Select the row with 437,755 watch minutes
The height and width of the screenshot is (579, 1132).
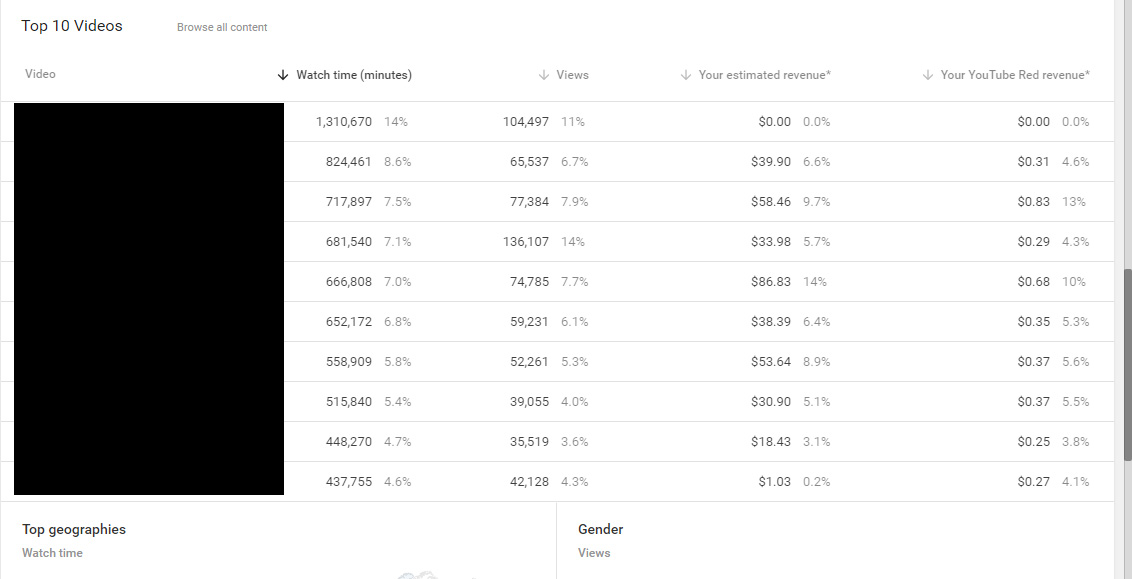557,482
